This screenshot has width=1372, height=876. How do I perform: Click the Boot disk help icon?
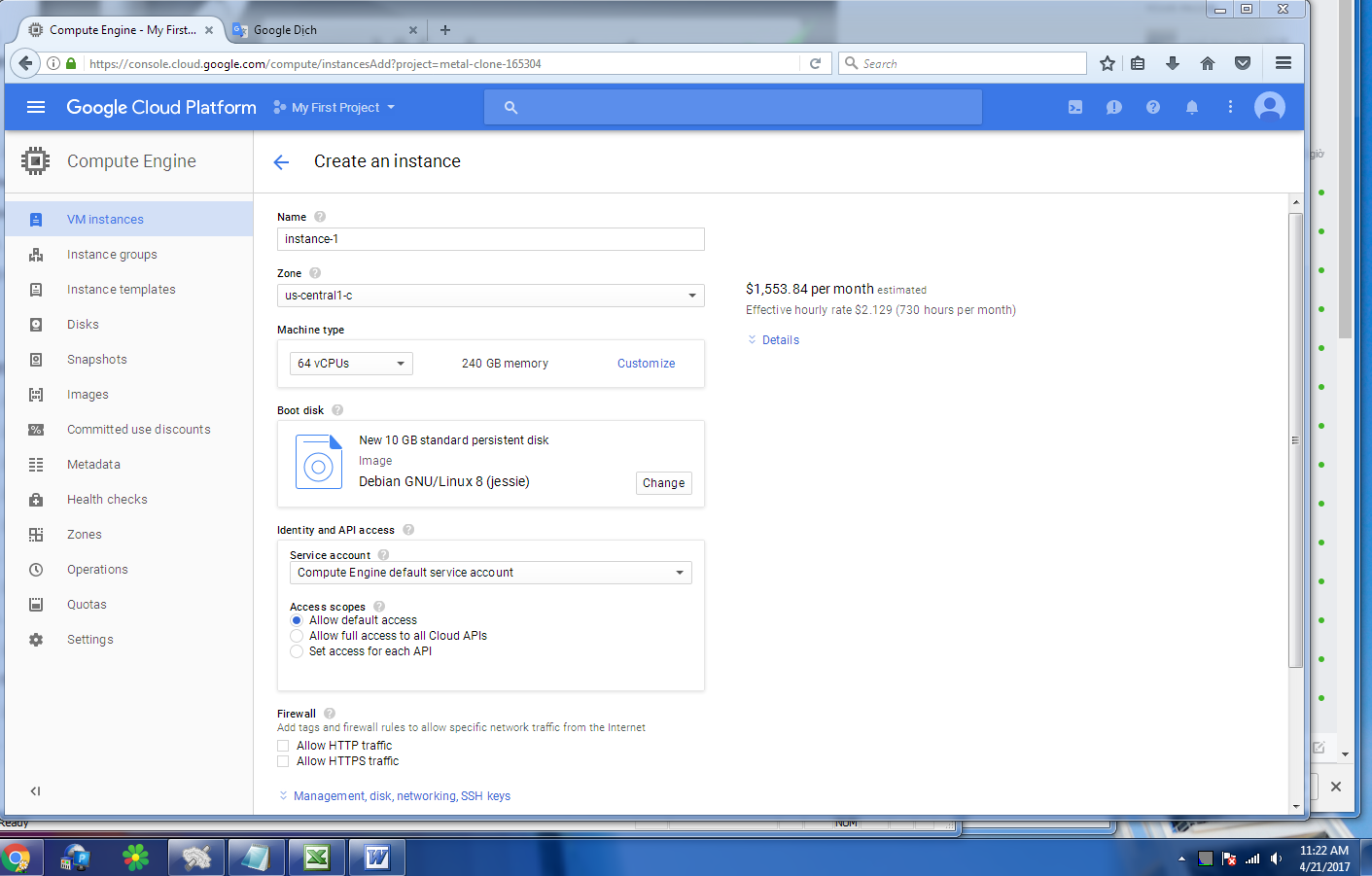pos(337,410)
